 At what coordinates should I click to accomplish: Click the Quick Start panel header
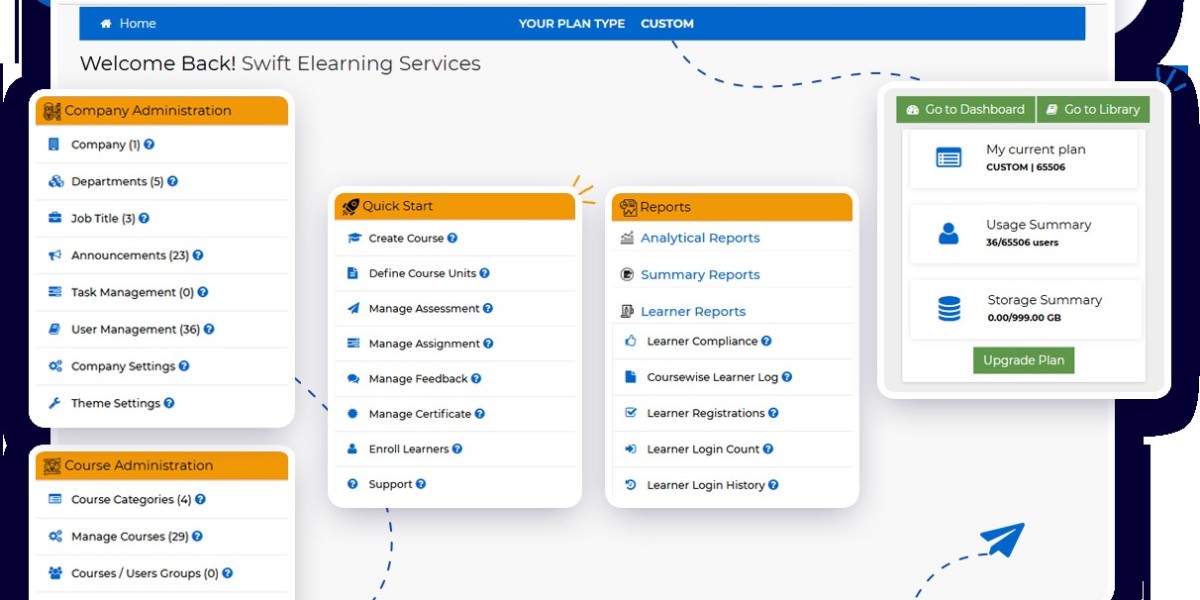(x=455, y=206)
